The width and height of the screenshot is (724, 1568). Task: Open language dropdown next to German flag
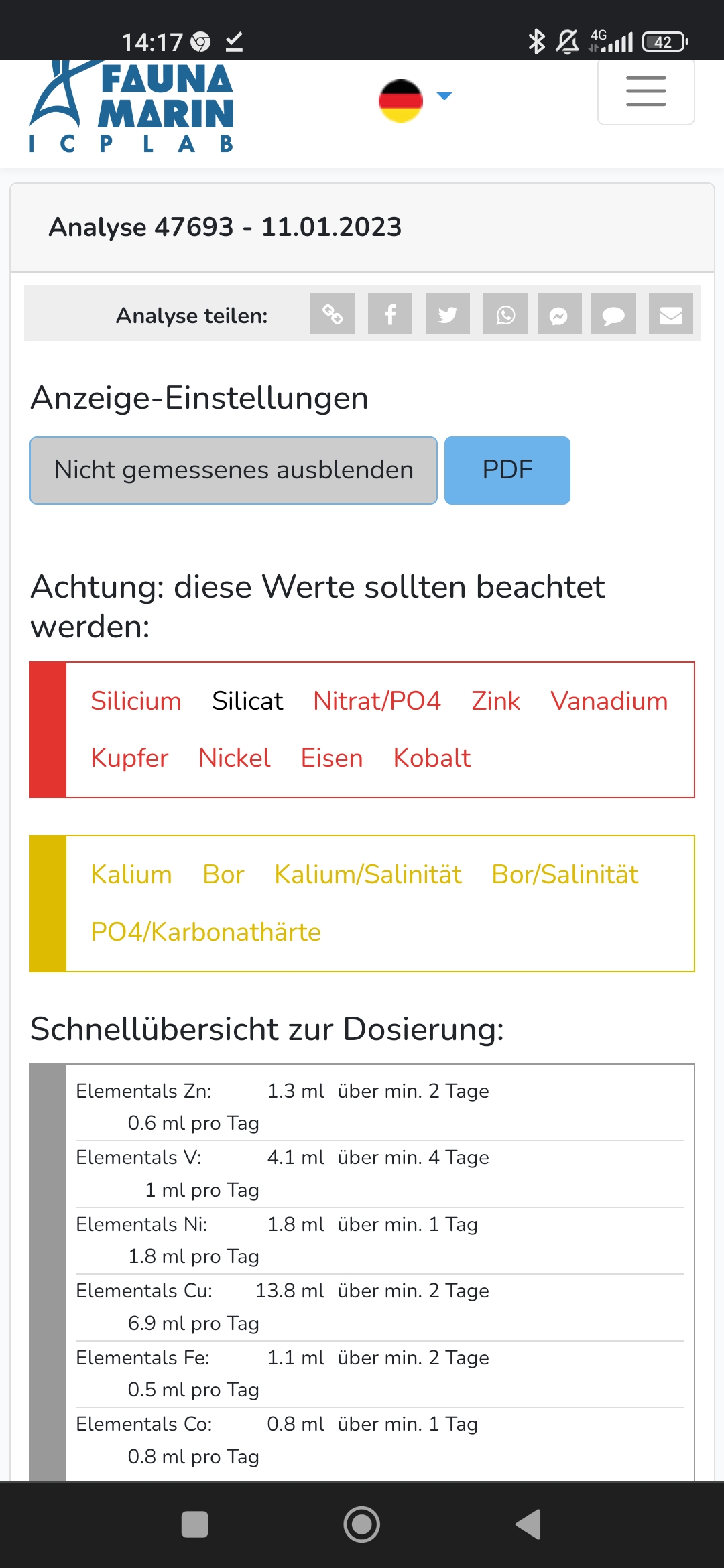coord(444,96)
